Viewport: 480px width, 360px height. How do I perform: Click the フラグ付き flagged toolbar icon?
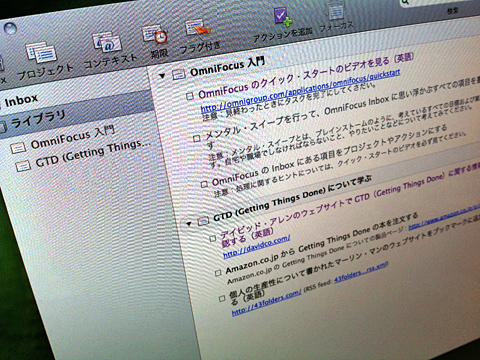[198, 28]
